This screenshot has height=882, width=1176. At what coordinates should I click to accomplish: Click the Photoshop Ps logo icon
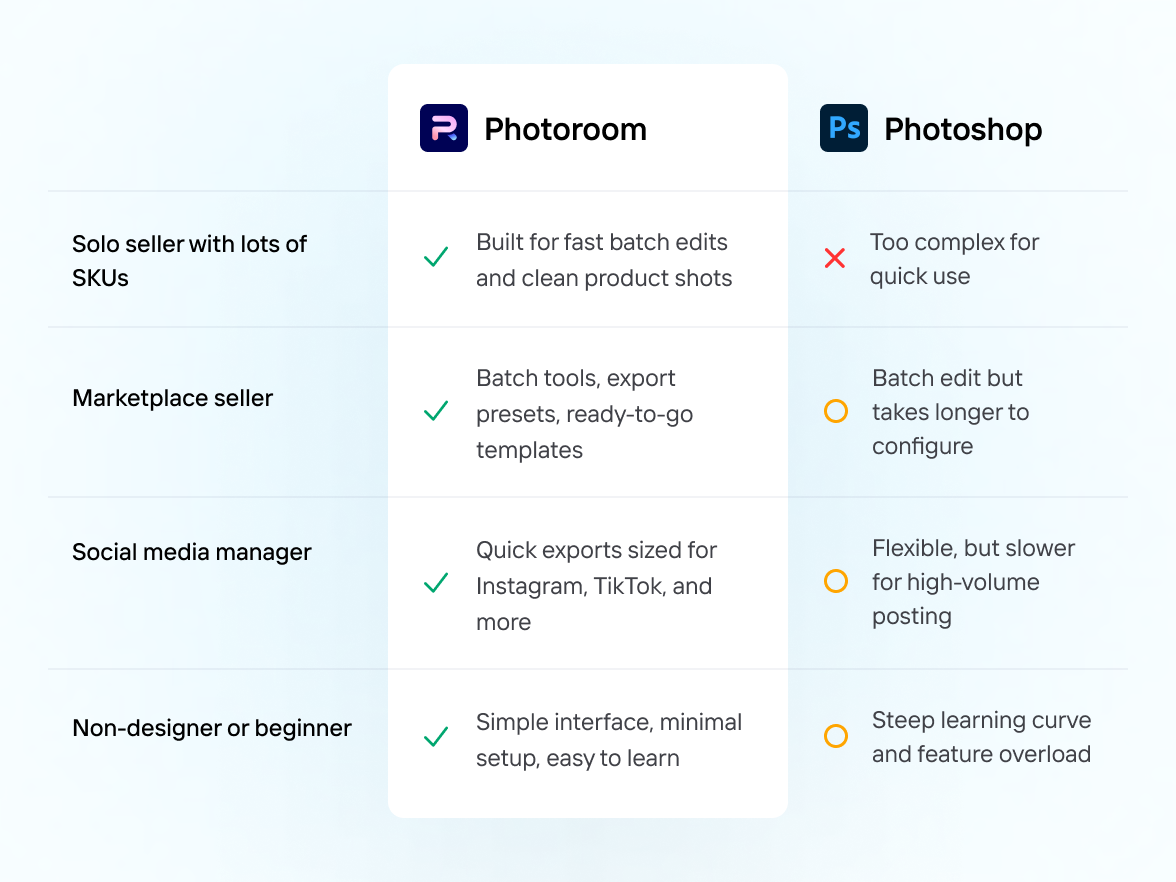844,128
